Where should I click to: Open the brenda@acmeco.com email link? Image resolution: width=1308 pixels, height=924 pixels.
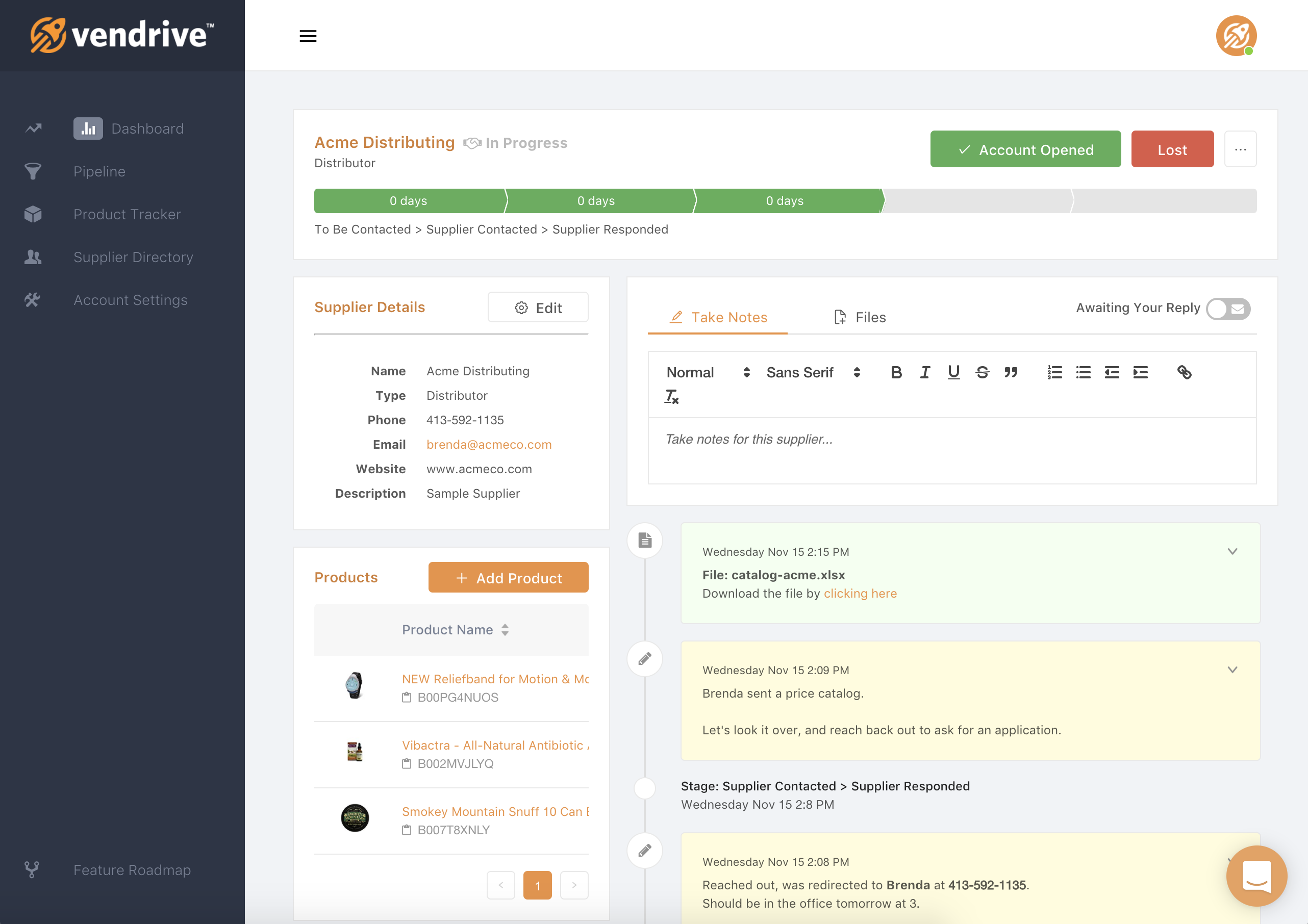[489, 445]
